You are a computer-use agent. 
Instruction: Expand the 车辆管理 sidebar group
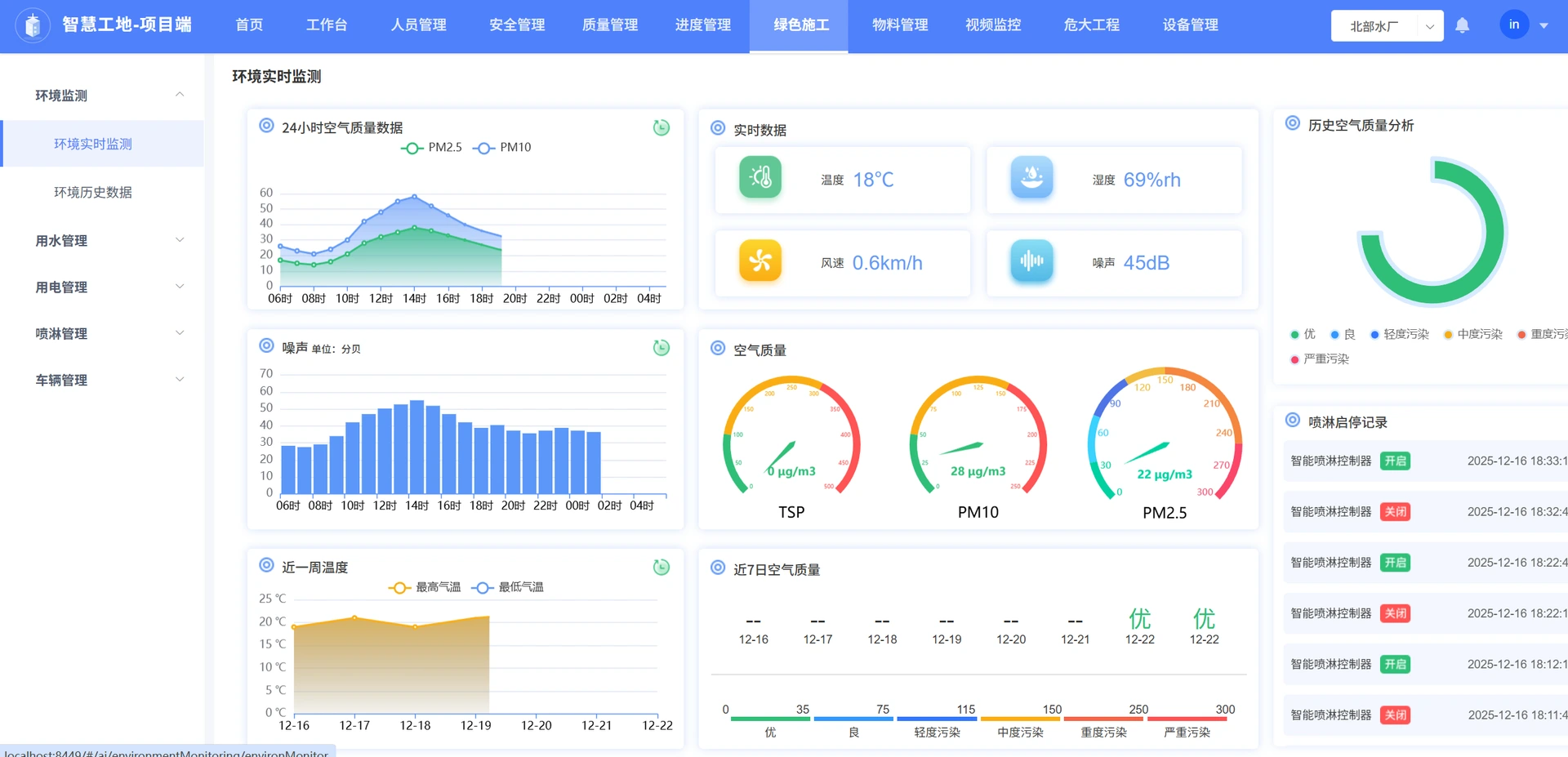pos(102,380)
